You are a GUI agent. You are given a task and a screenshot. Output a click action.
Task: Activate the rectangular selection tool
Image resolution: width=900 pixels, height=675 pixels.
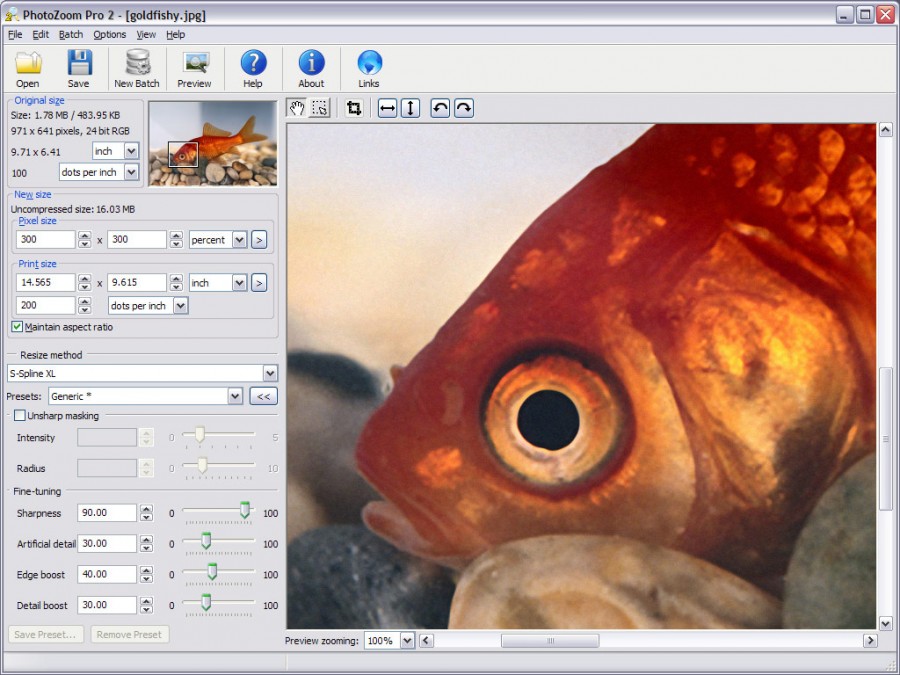(x=319, y=107)
